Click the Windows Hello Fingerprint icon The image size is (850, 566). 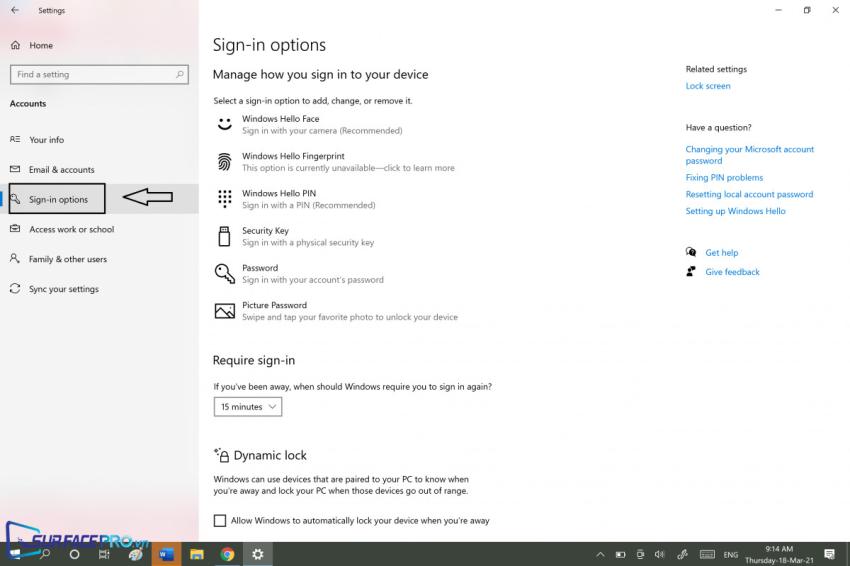[224, 162]
